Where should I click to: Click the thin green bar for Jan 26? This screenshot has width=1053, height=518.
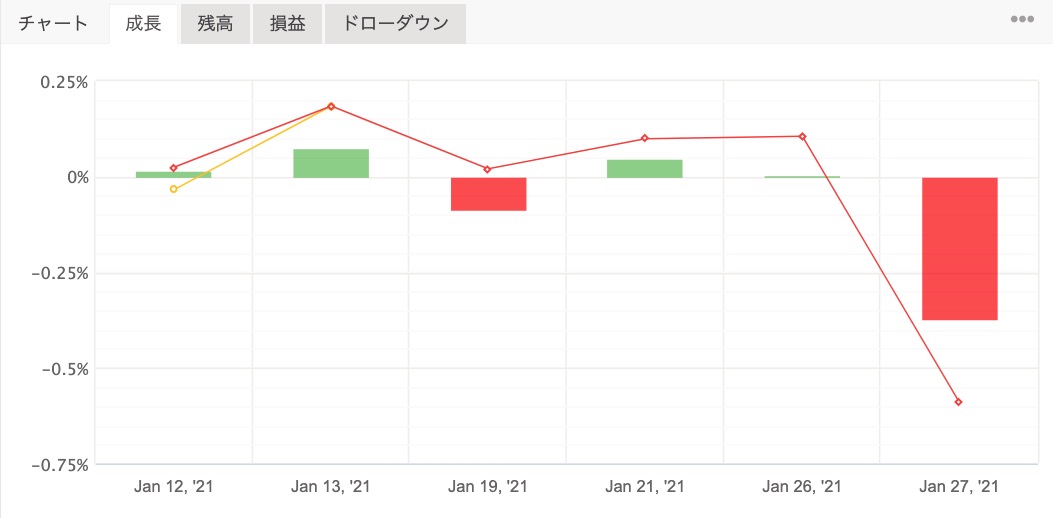[802, 177]
